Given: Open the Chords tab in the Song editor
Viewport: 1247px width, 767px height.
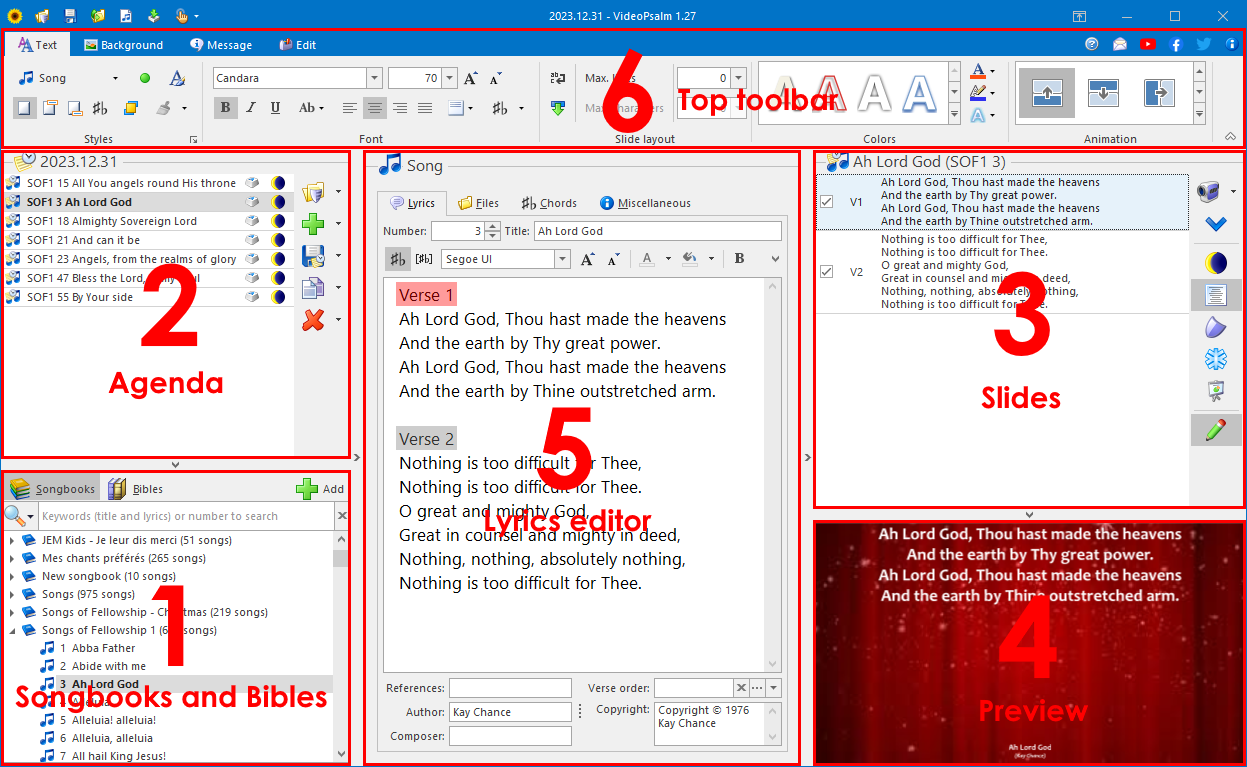Looking at the screenshot, I should [548, 202].
